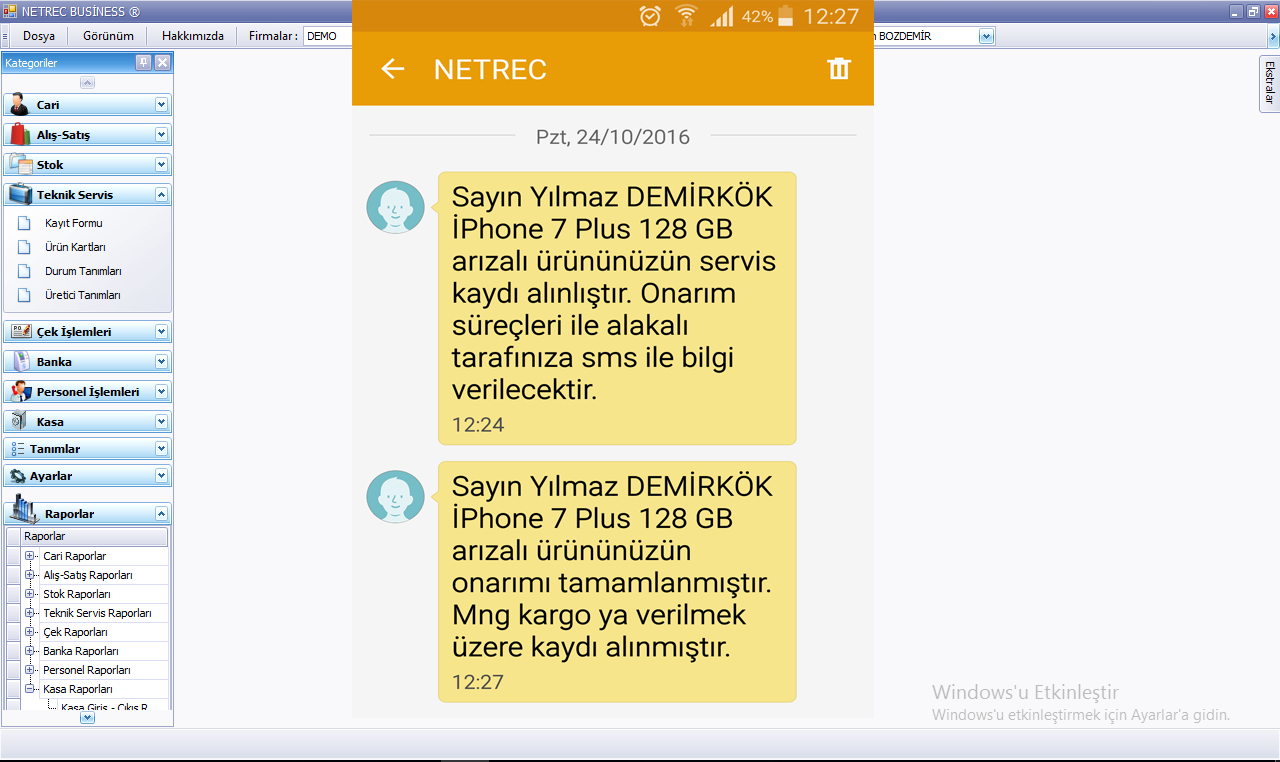Expand the Alış-Satış category
This screenshot has height=762, width=1280.
click(161, 135)
